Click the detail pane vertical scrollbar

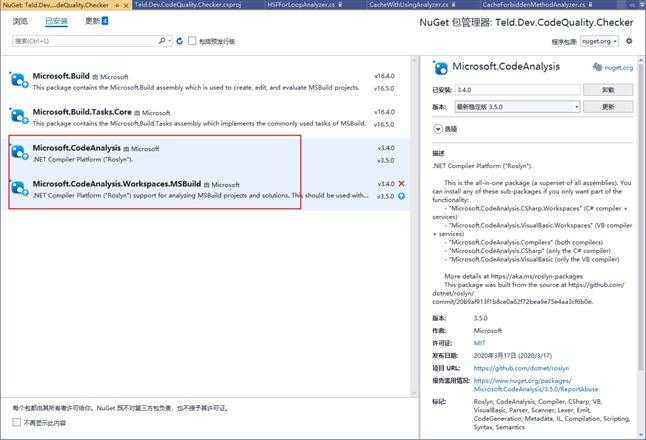641,247
